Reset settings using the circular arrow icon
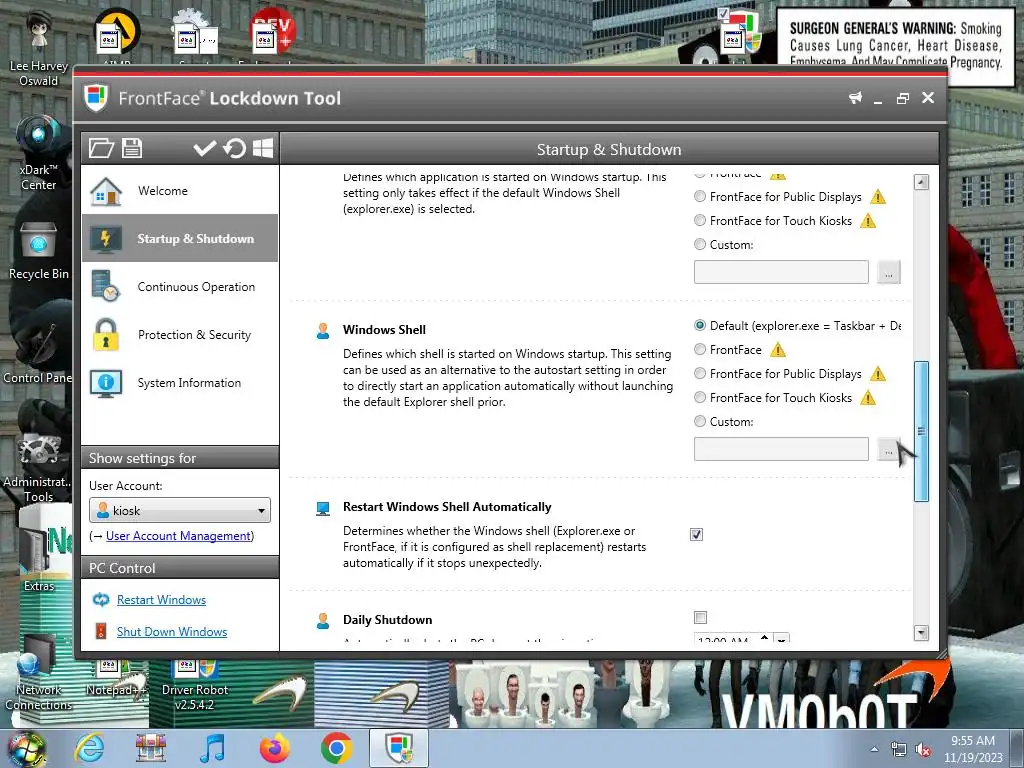This screenshot has width=1024, height=768. point(234,148)
